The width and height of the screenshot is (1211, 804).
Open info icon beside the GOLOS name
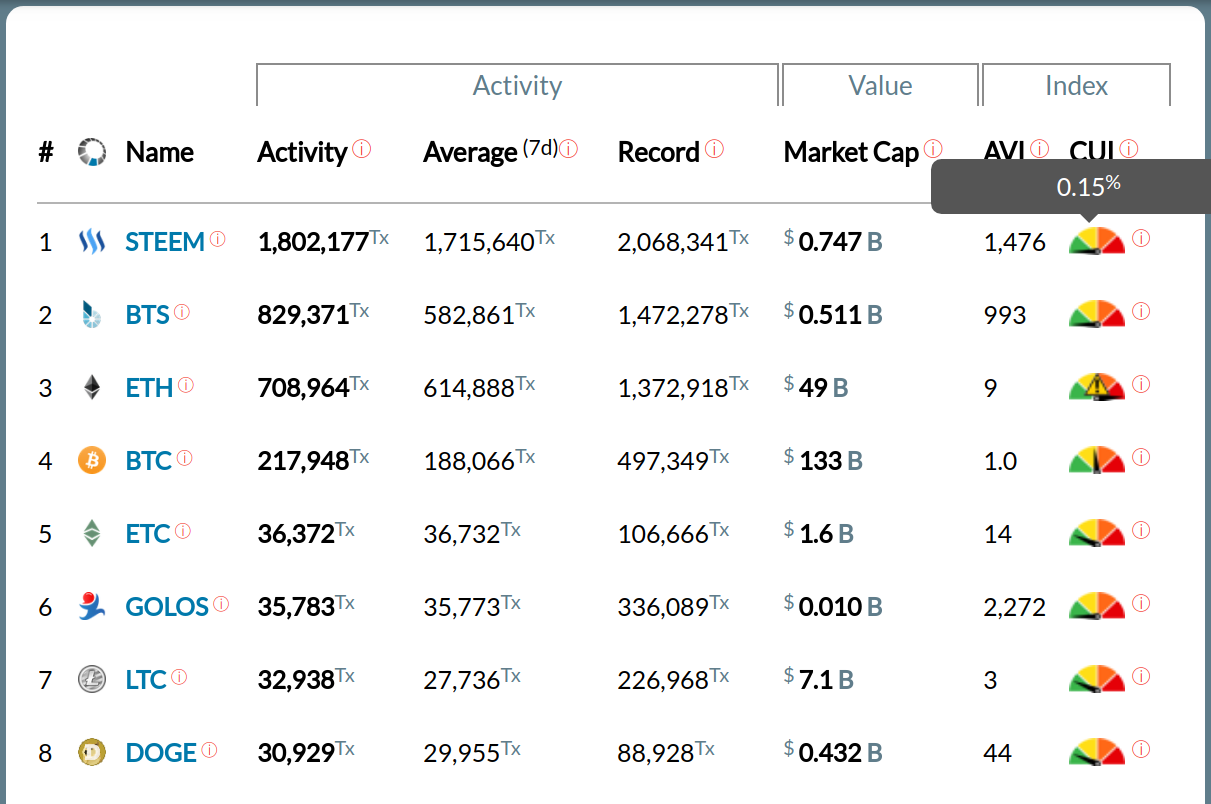tap(221, 604)
